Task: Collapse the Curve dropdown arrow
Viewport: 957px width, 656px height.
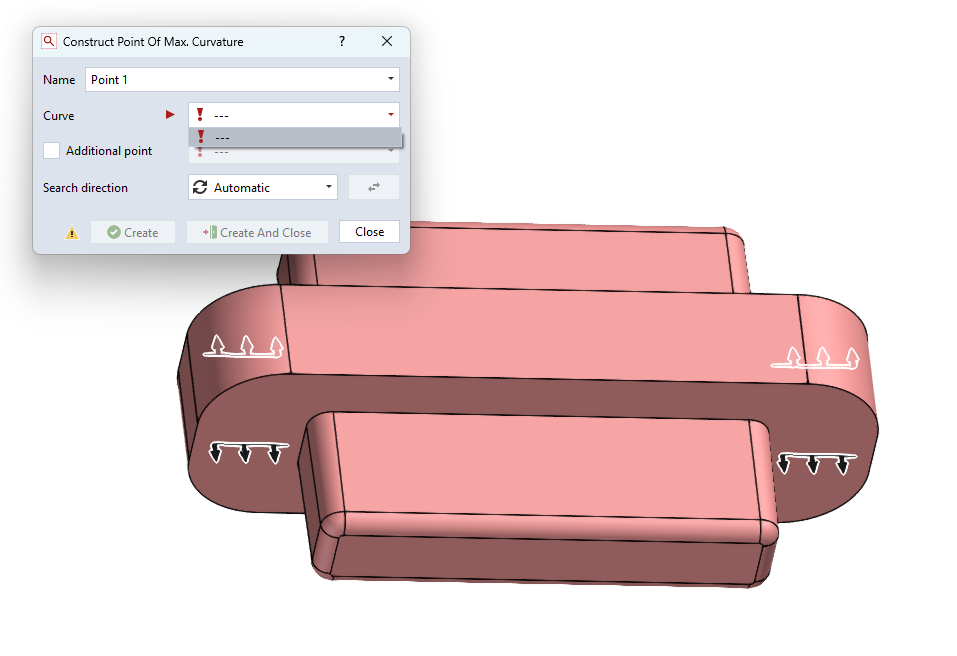Action: tap(391, 115)
